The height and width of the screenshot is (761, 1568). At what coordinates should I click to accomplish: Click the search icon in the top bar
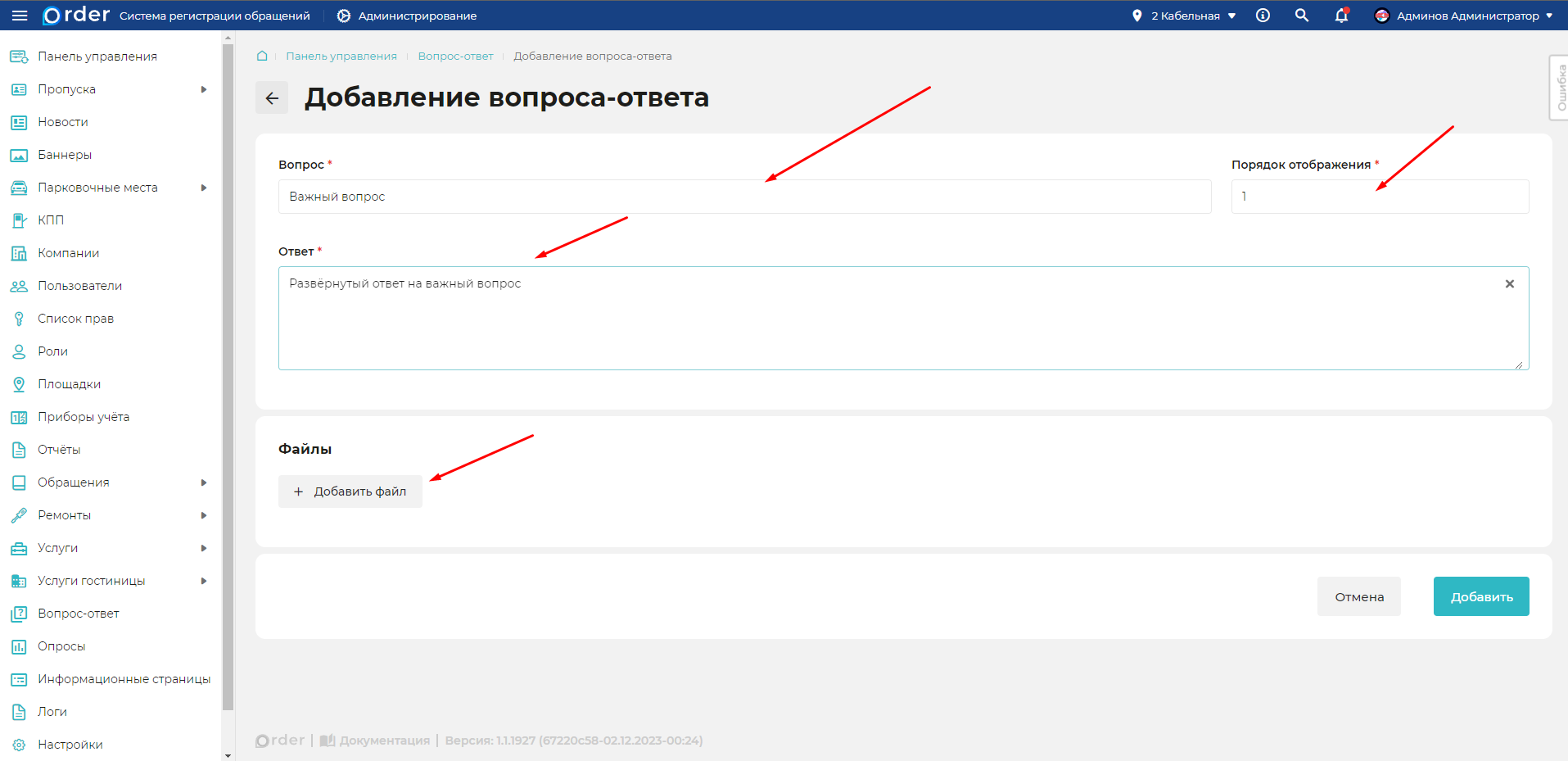pos(1301,15)
